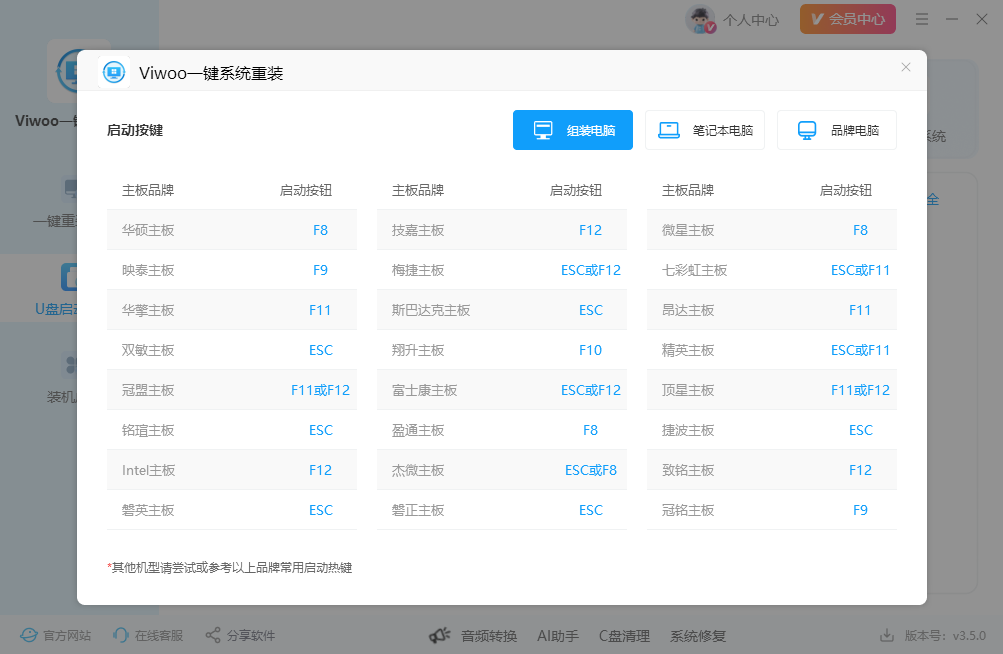1003x654 pixels.
Task: Click 昂达主板 row
Action: pyautogui.click(x=772, y=310)
